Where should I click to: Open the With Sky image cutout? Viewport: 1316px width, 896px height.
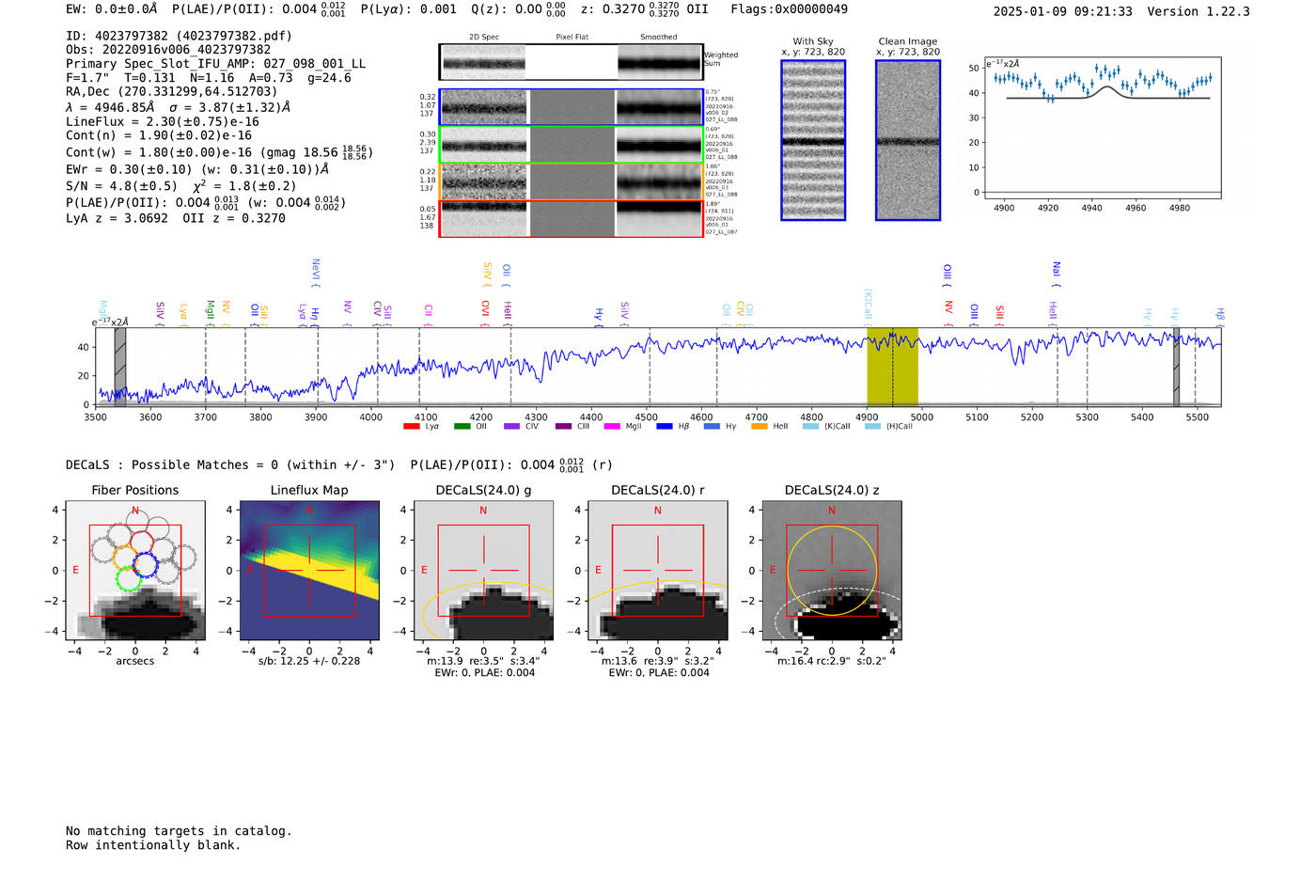pyautogui.click(x=813, y=140)
